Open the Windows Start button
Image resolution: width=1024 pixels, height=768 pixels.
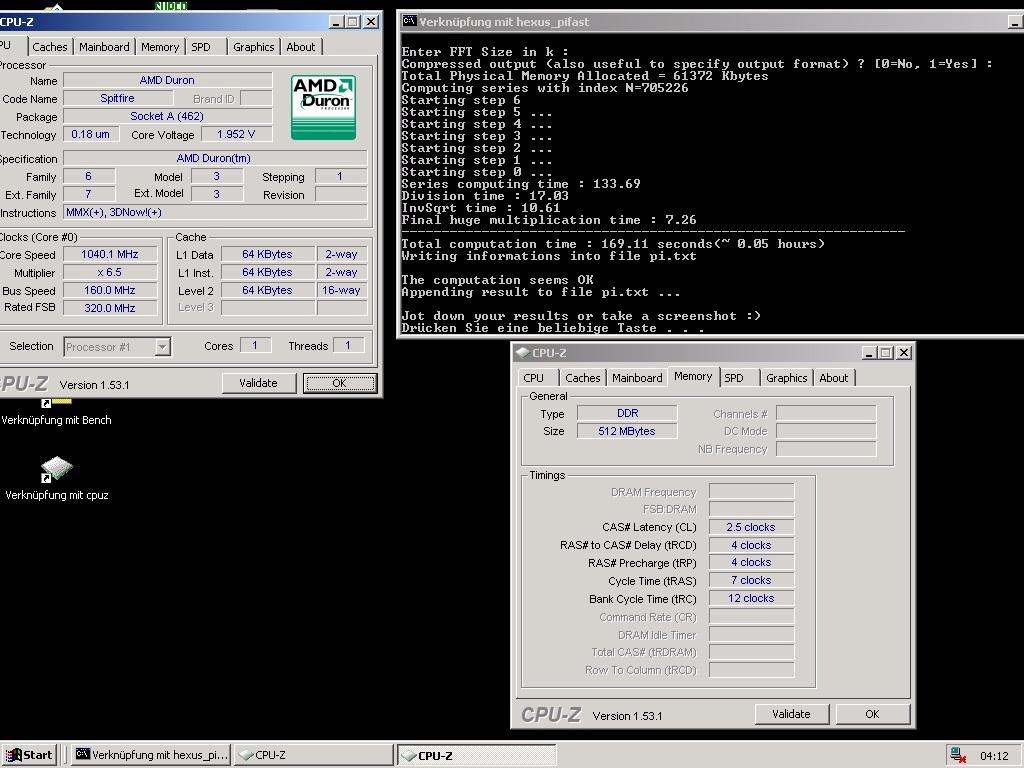[x=29, y=755]
